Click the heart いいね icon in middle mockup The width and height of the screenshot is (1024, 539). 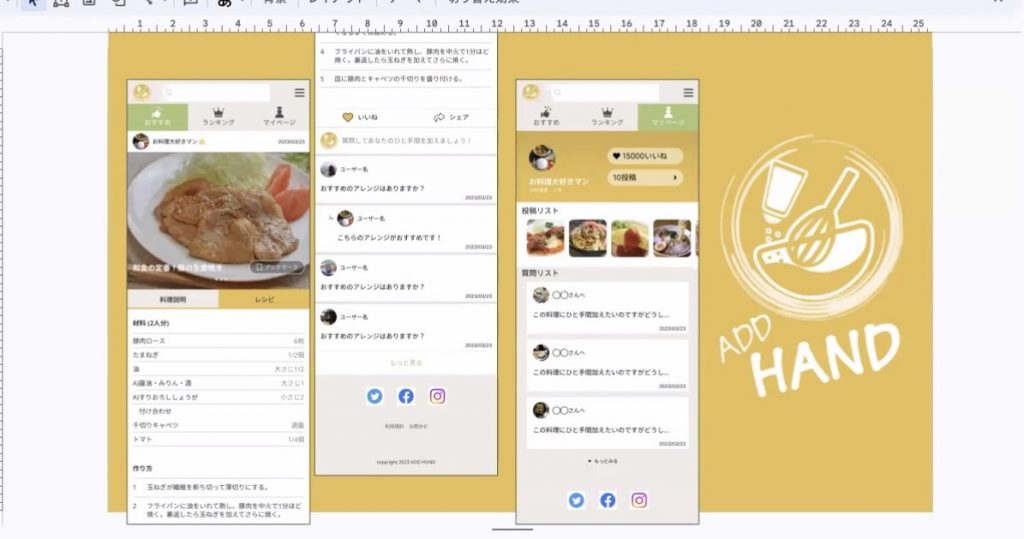(348, 117)
